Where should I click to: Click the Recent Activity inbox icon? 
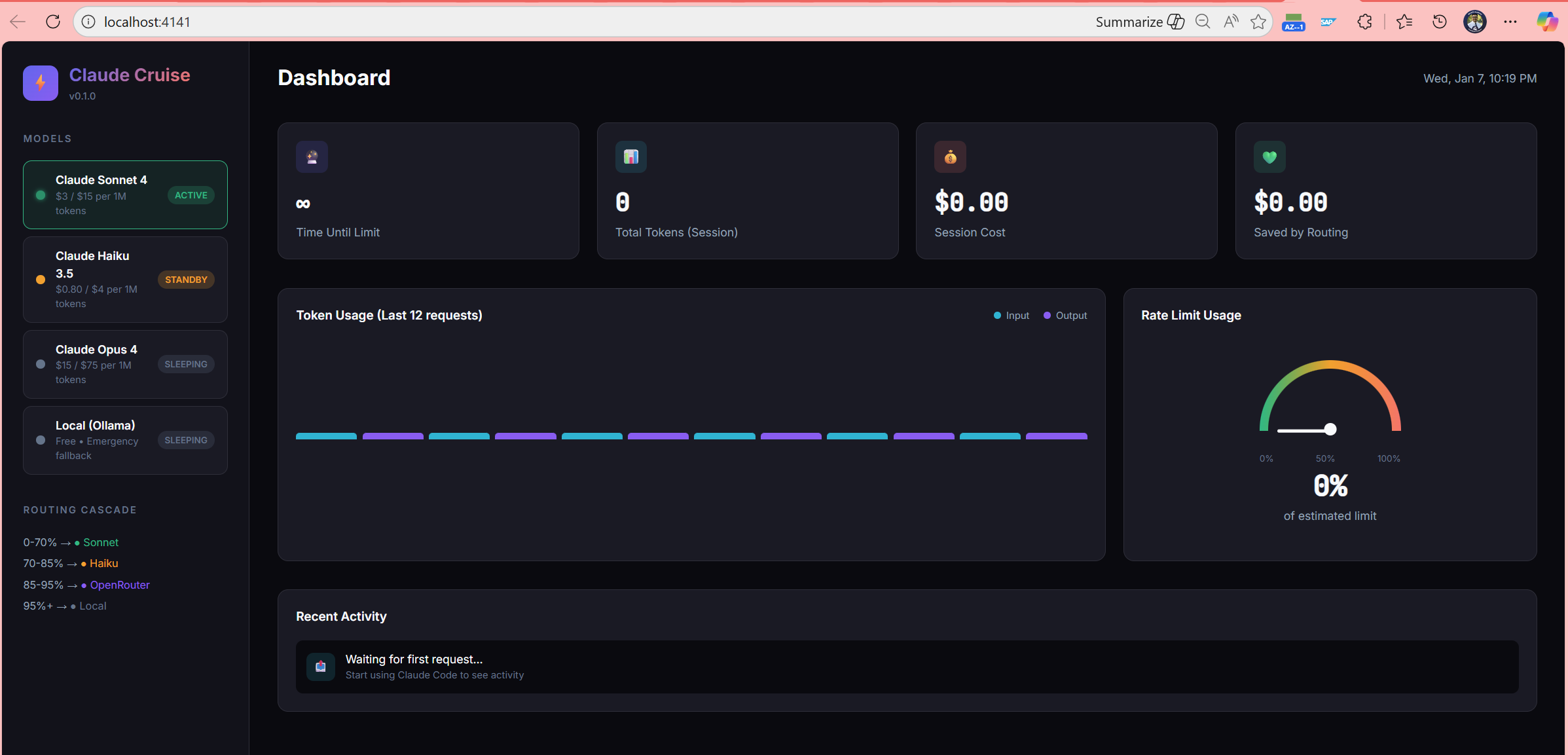(321, 667)
